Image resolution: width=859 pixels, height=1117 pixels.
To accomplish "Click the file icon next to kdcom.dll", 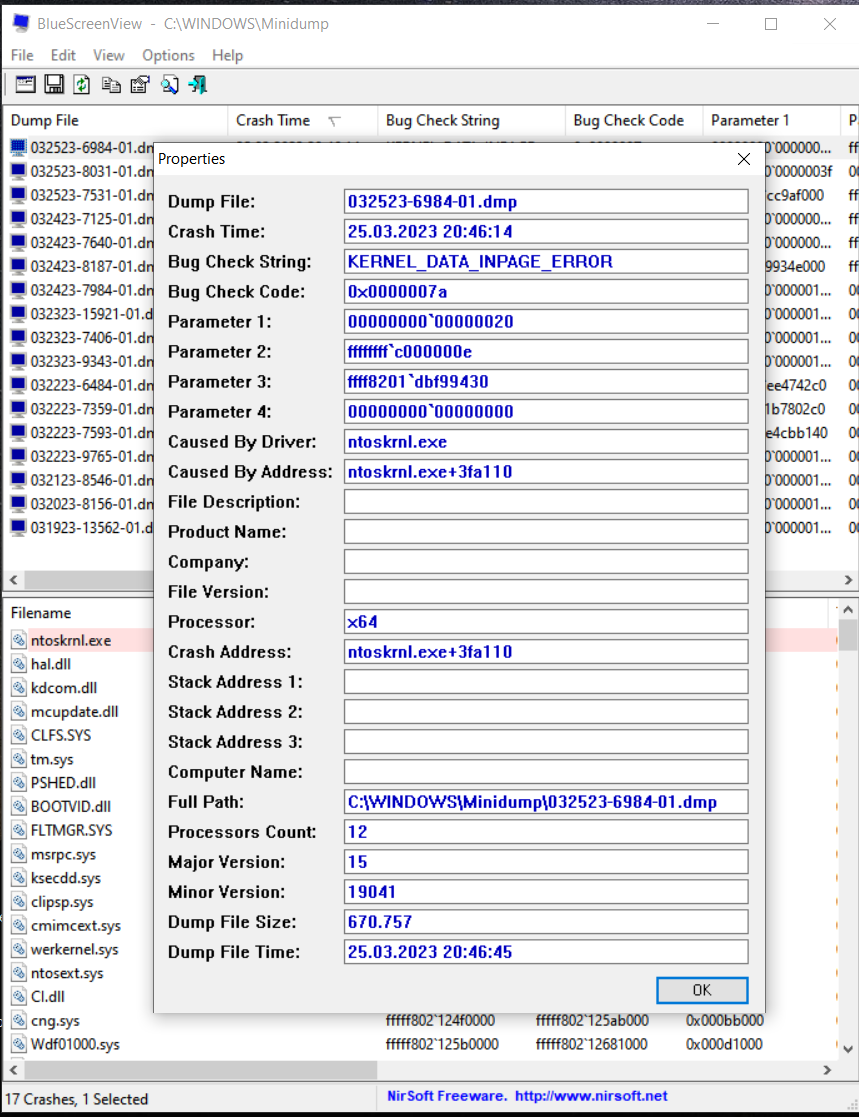I will click(19, 687).
